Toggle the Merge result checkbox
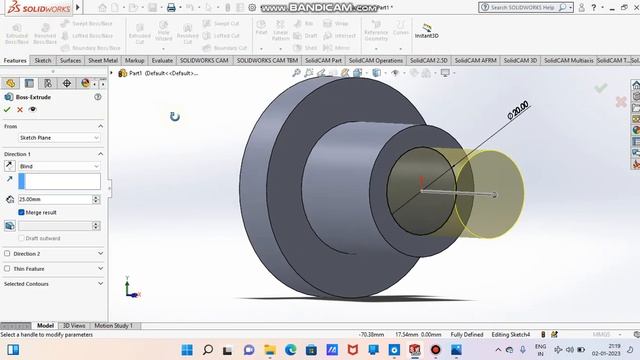Screen dimensions: 640x360 pyautogui.click(x=21, y=212)
